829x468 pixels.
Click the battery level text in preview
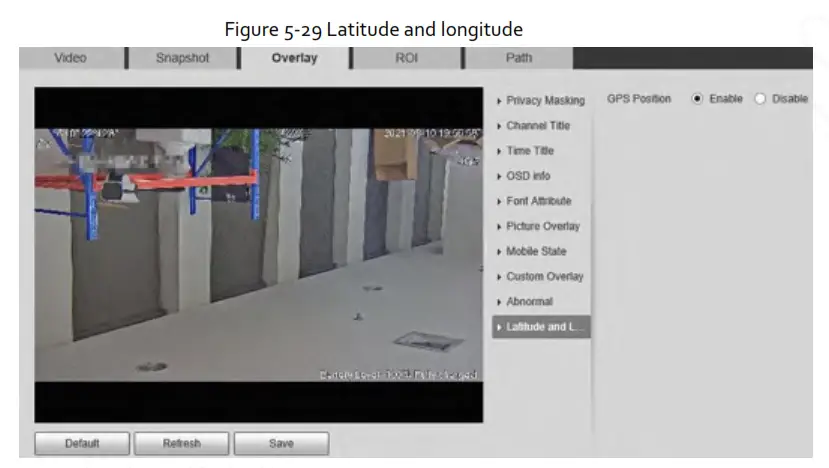point(399,375)
